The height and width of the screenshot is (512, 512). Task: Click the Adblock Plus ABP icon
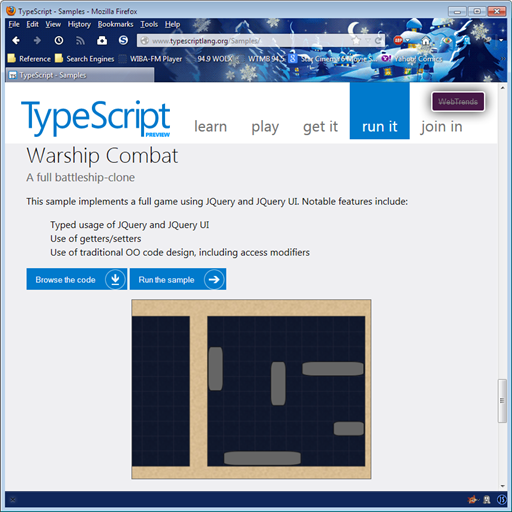[x=398, y=41]
